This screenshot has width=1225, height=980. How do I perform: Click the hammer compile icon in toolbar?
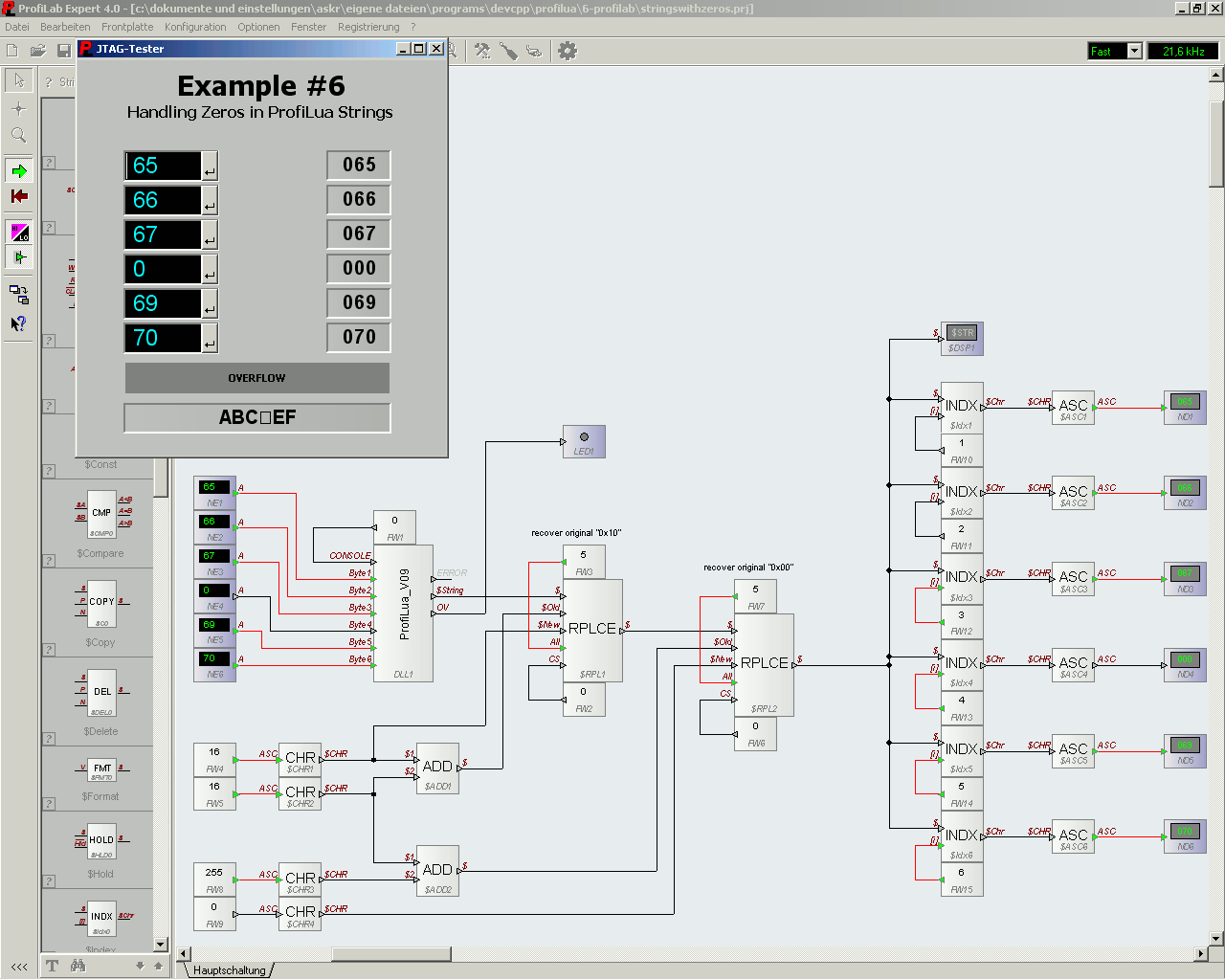point(482,51)
